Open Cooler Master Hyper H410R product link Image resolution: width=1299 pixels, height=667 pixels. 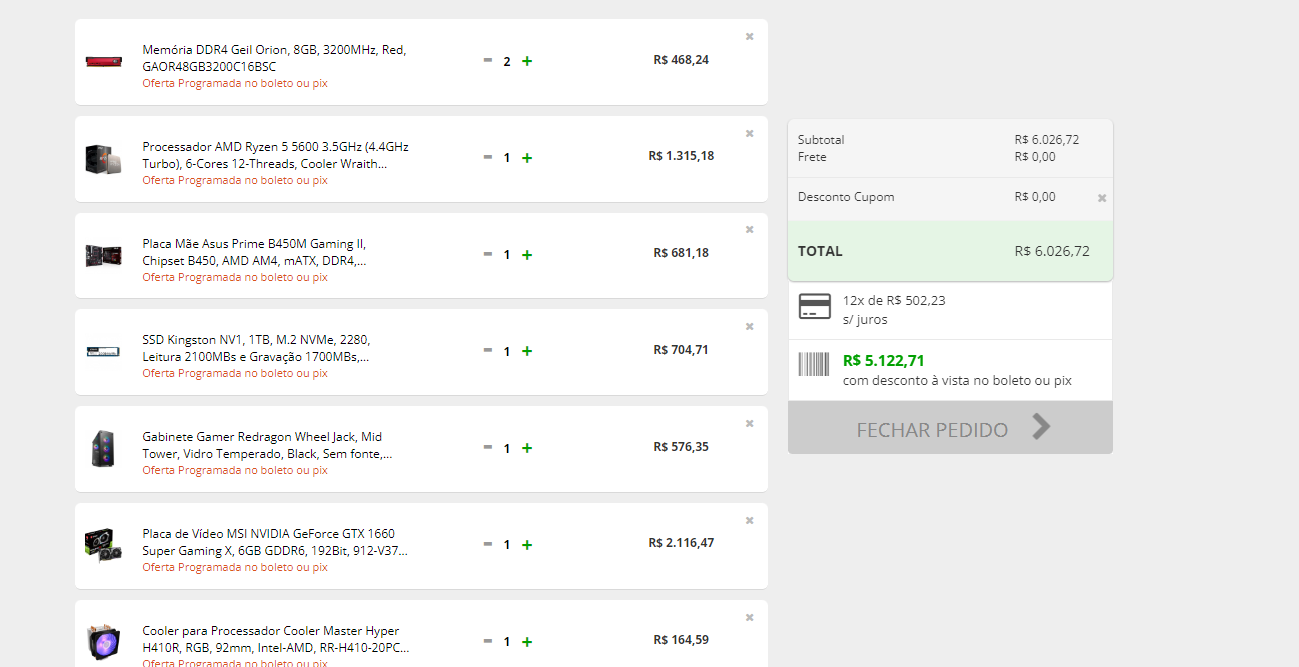click(276, 639)
